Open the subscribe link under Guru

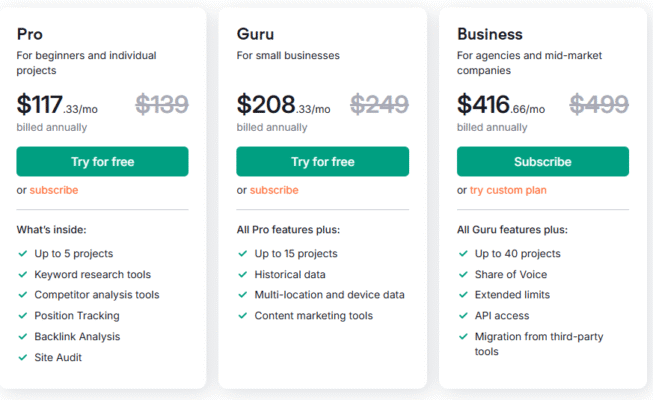(x=274, y=190)
